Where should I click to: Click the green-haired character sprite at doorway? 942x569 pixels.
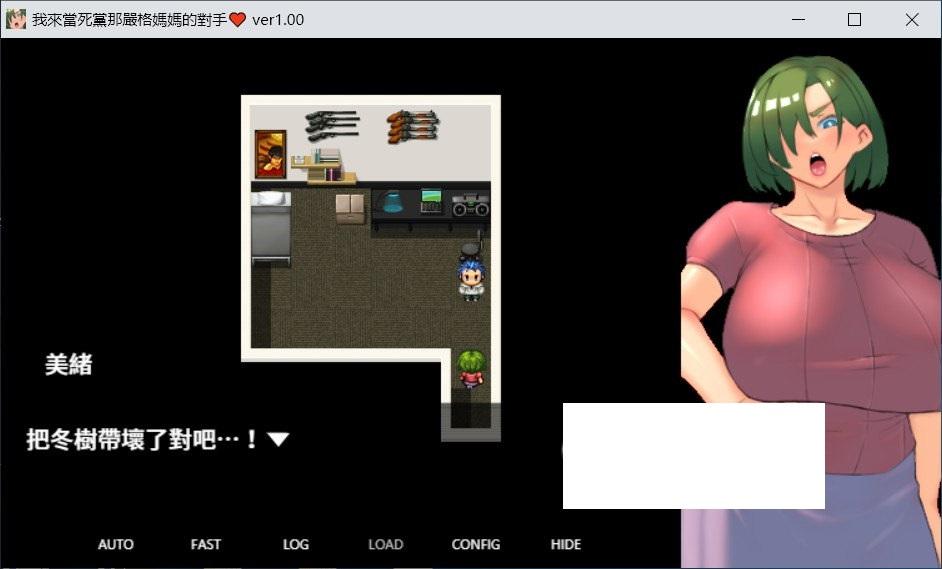tap(470, 369)
